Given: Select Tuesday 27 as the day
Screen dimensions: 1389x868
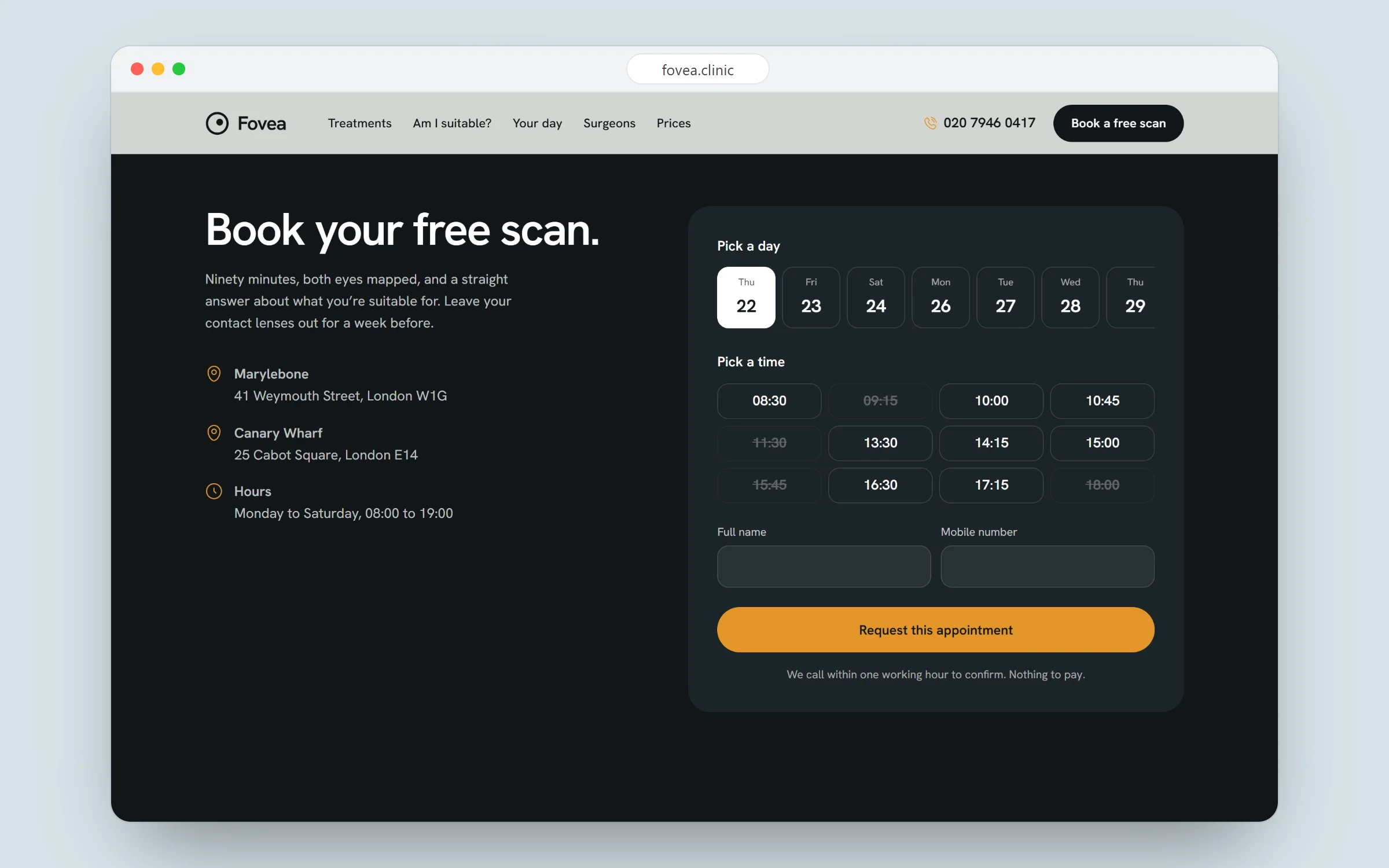Looking at the screenshot, I should pos(1005,297).
